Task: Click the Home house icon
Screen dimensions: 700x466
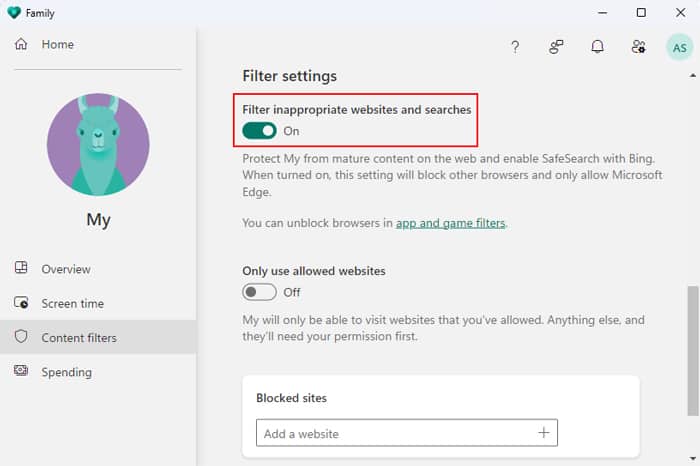Action: [21, 44]
